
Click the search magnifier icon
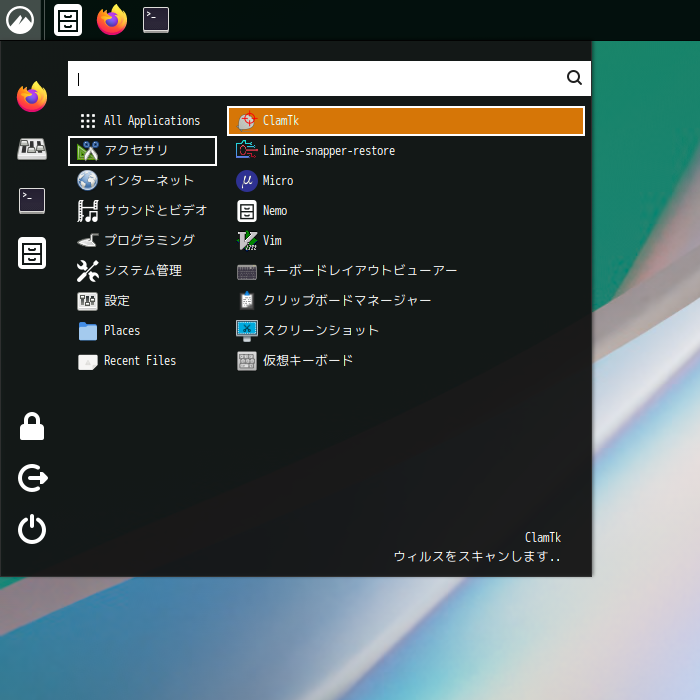click(574, 78)
